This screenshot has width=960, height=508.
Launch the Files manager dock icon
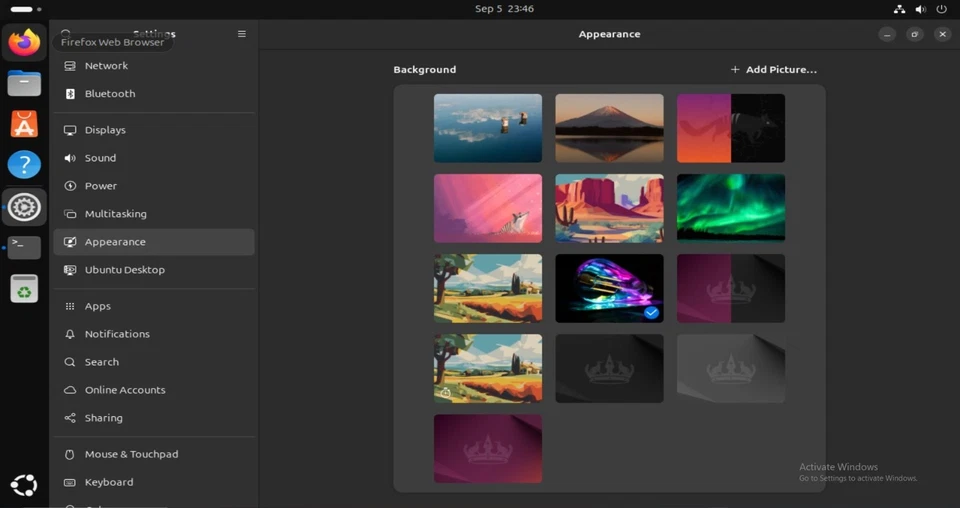pos(24,83)
